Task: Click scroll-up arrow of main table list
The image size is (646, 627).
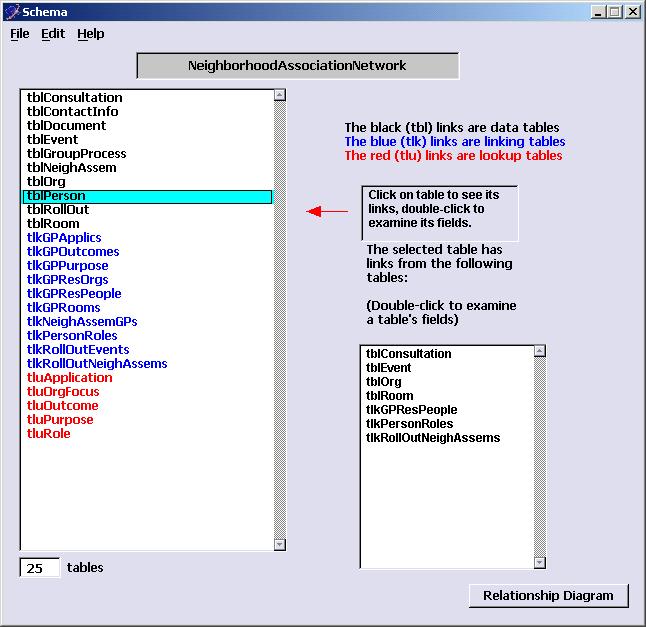Action: pyautogui.click(x=280, y=96)
